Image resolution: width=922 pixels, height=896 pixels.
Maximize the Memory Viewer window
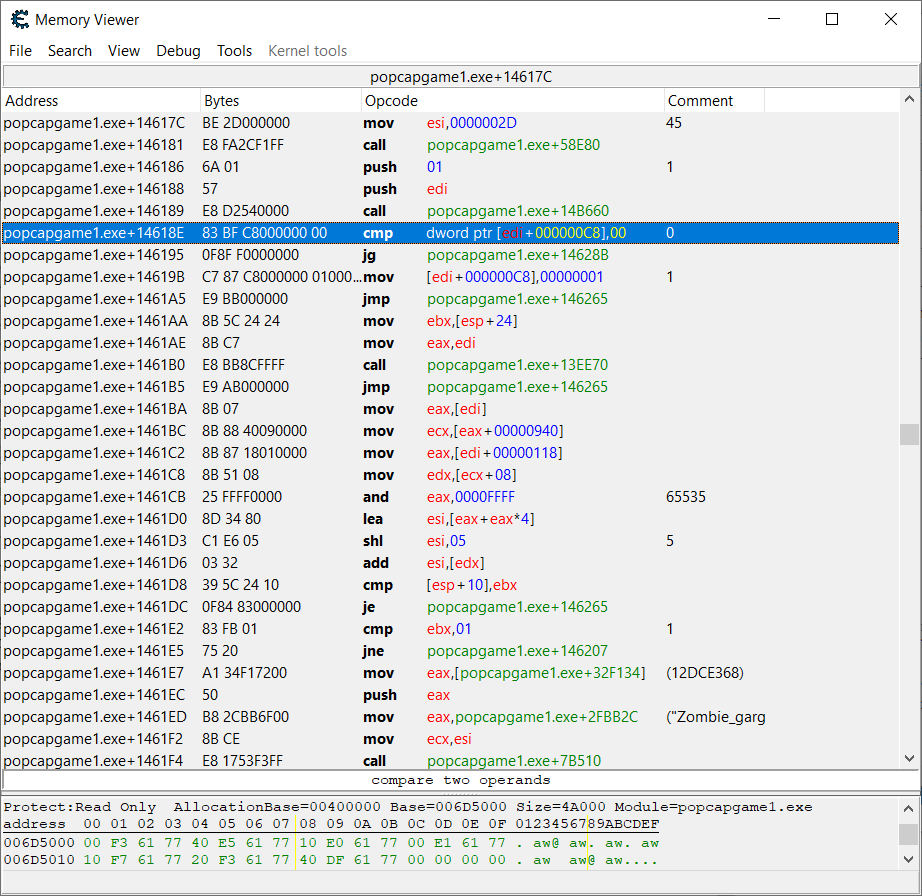point(832,19)
